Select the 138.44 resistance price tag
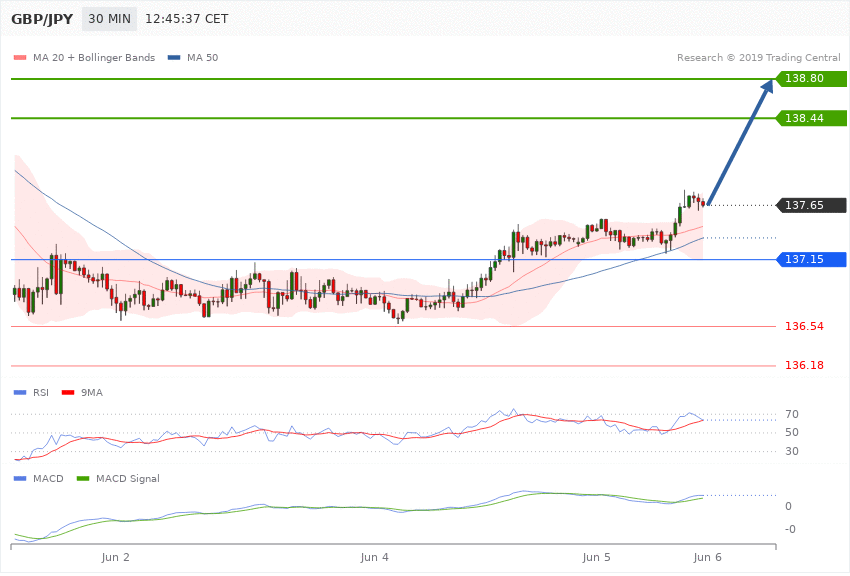The image size is (850, 576). (811, 118)
